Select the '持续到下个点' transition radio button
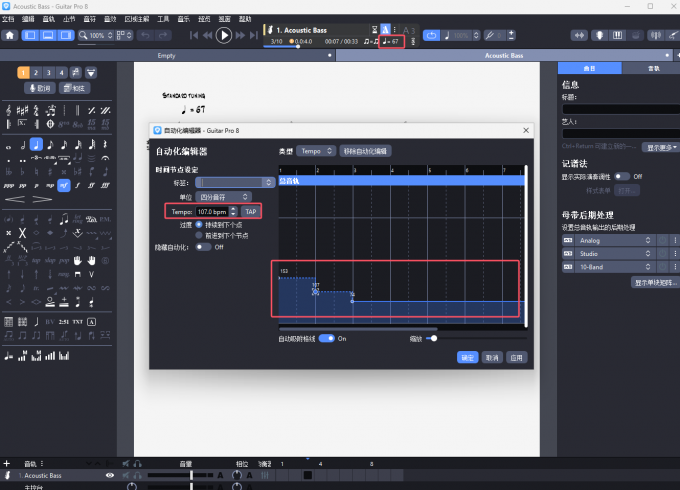The image size is (680, 490). (198, 225)
